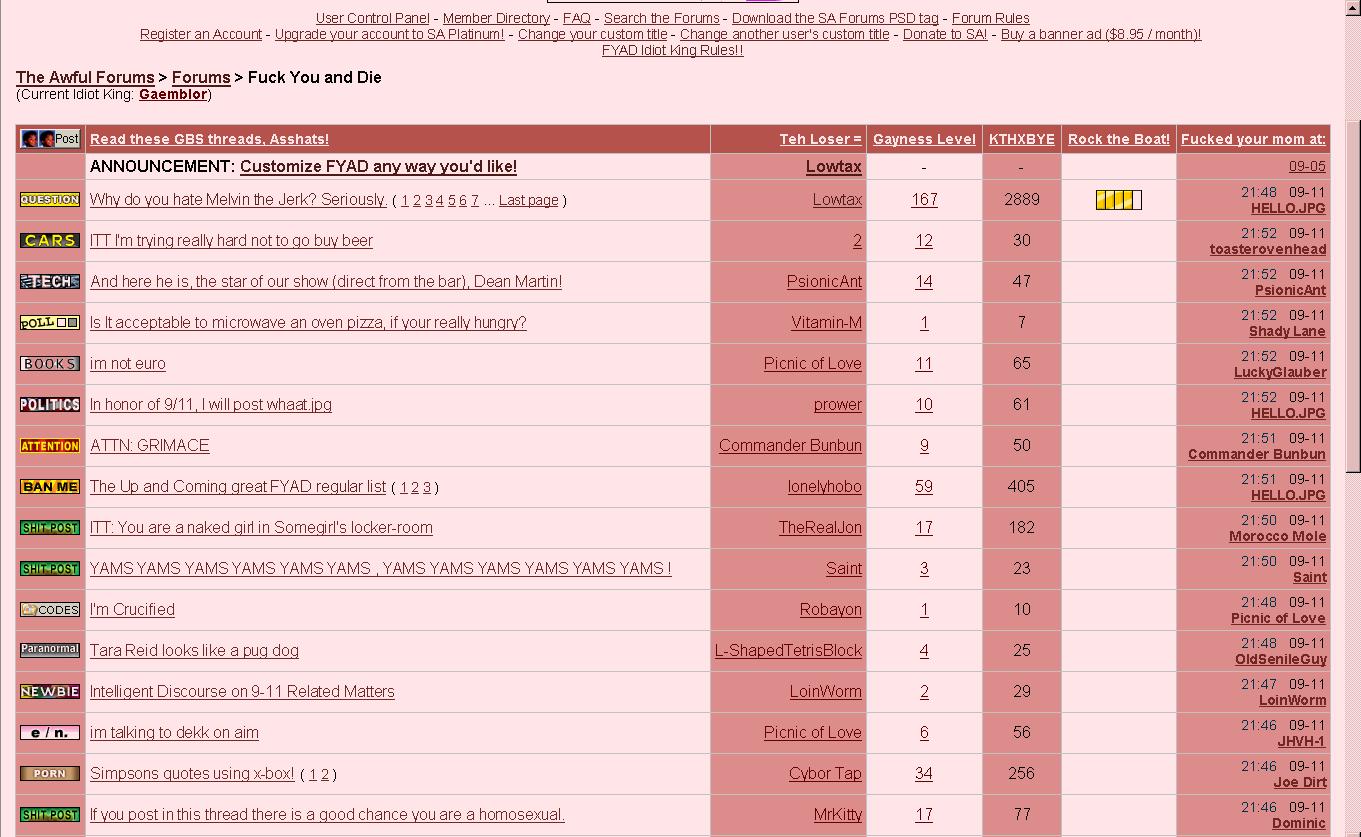Open the Buy a banner ad link
Image resolution: width=1361 pixels, height=837 pixels.
(x=1101, y=34)
